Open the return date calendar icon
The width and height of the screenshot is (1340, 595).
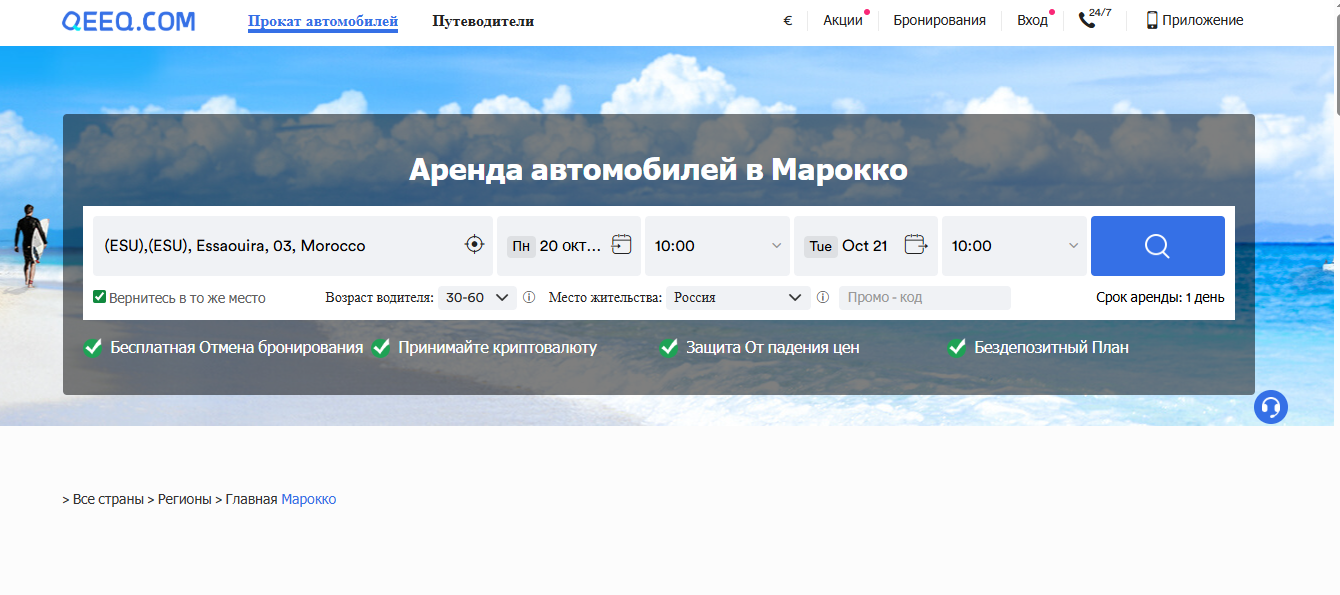click(x=915, y=244)
